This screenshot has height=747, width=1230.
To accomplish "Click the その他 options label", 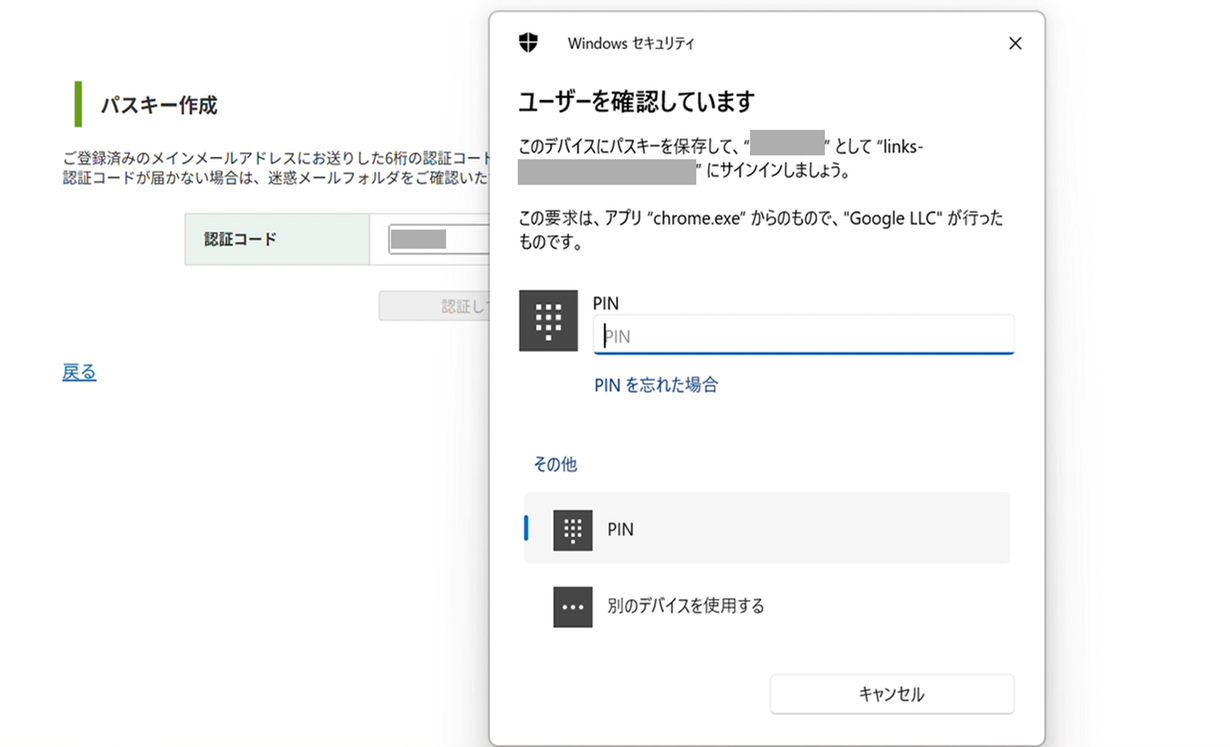I will 555,464.
